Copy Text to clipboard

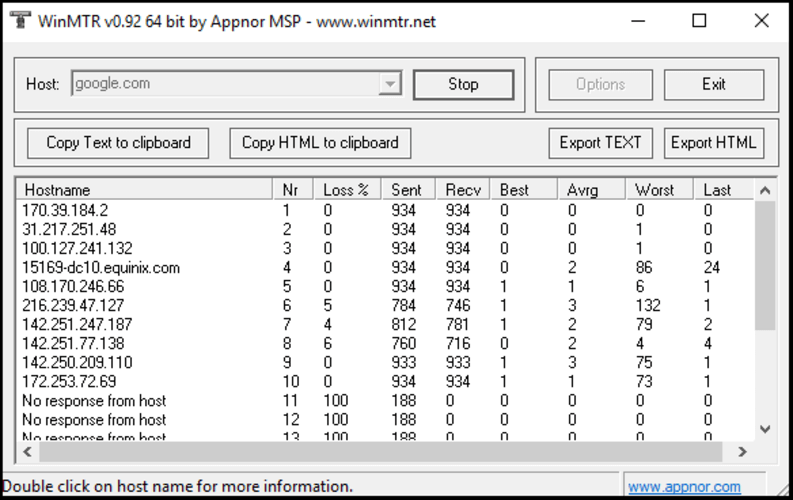pos(118,143)
